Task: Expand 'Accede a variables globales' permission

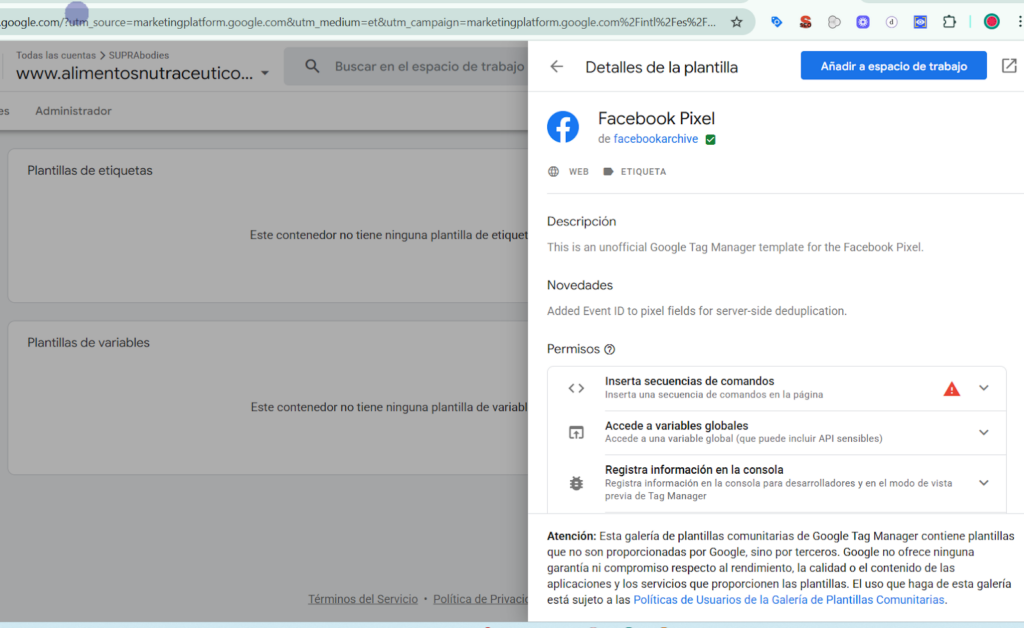Action: [x=983, y=432]
